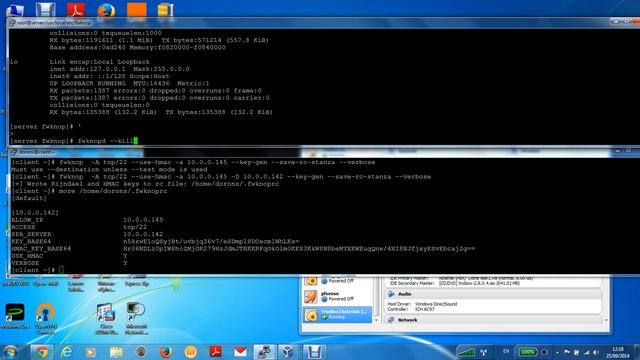Open the Windows Start menu
The image size is (640, 360).
pos(10,351)
